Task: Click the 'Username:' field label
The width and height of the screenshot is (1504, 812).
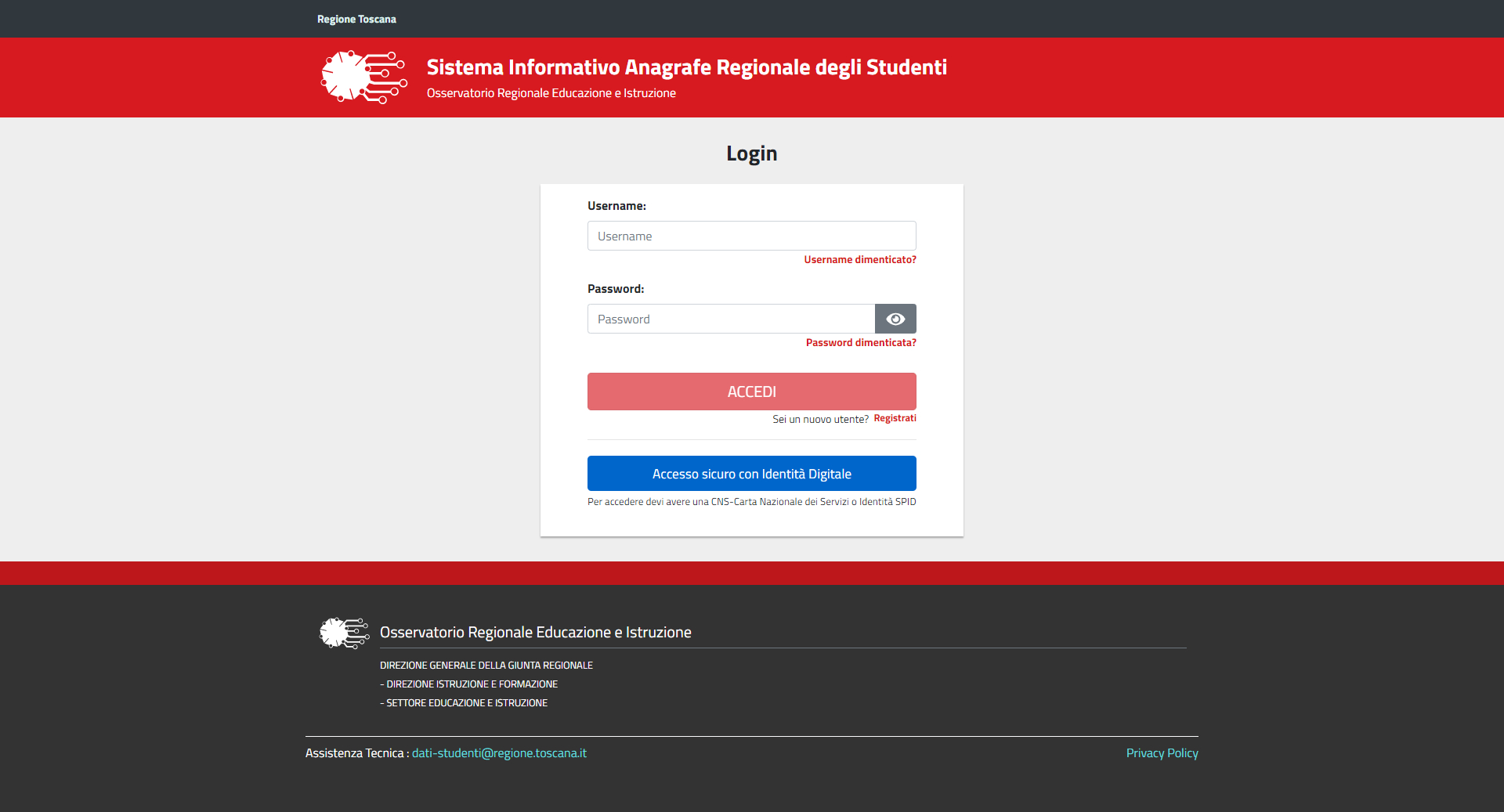Action: [616, 206]
